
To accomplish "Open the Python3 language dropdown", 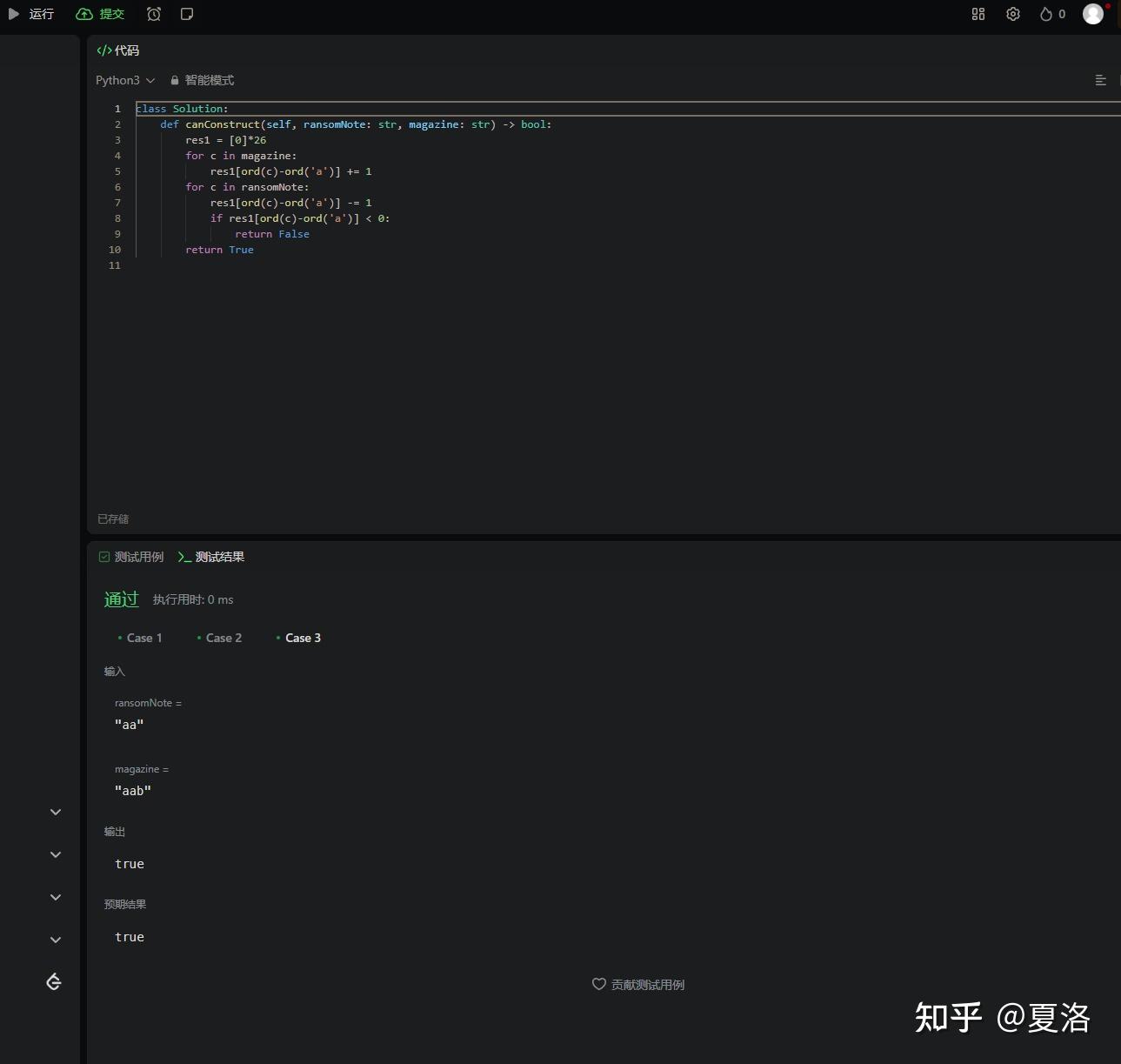I will click(x=124, y=80).
